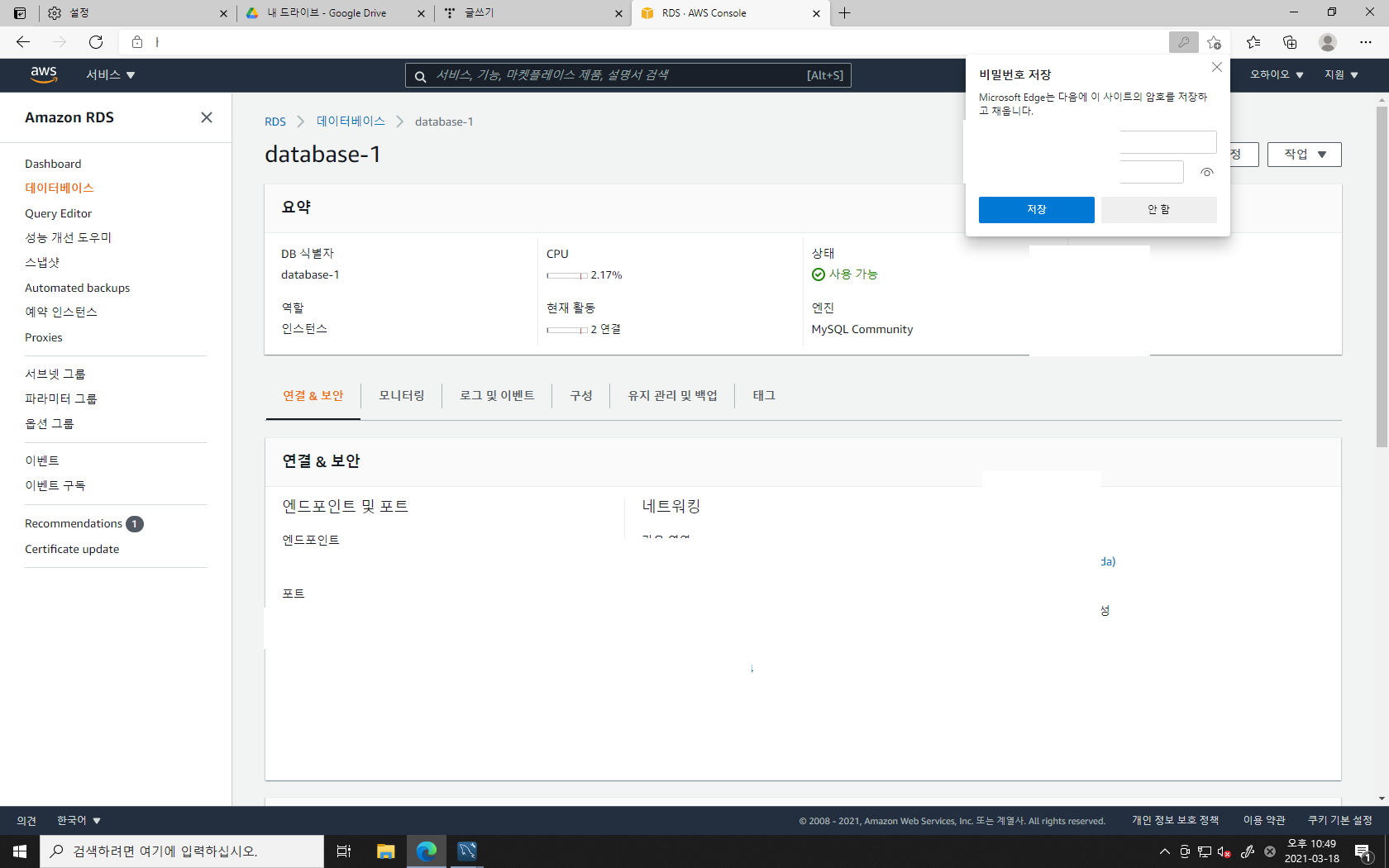1389x868 pixels.
Task: Open the Windows Start menu
Action: [x=20, y=851]
